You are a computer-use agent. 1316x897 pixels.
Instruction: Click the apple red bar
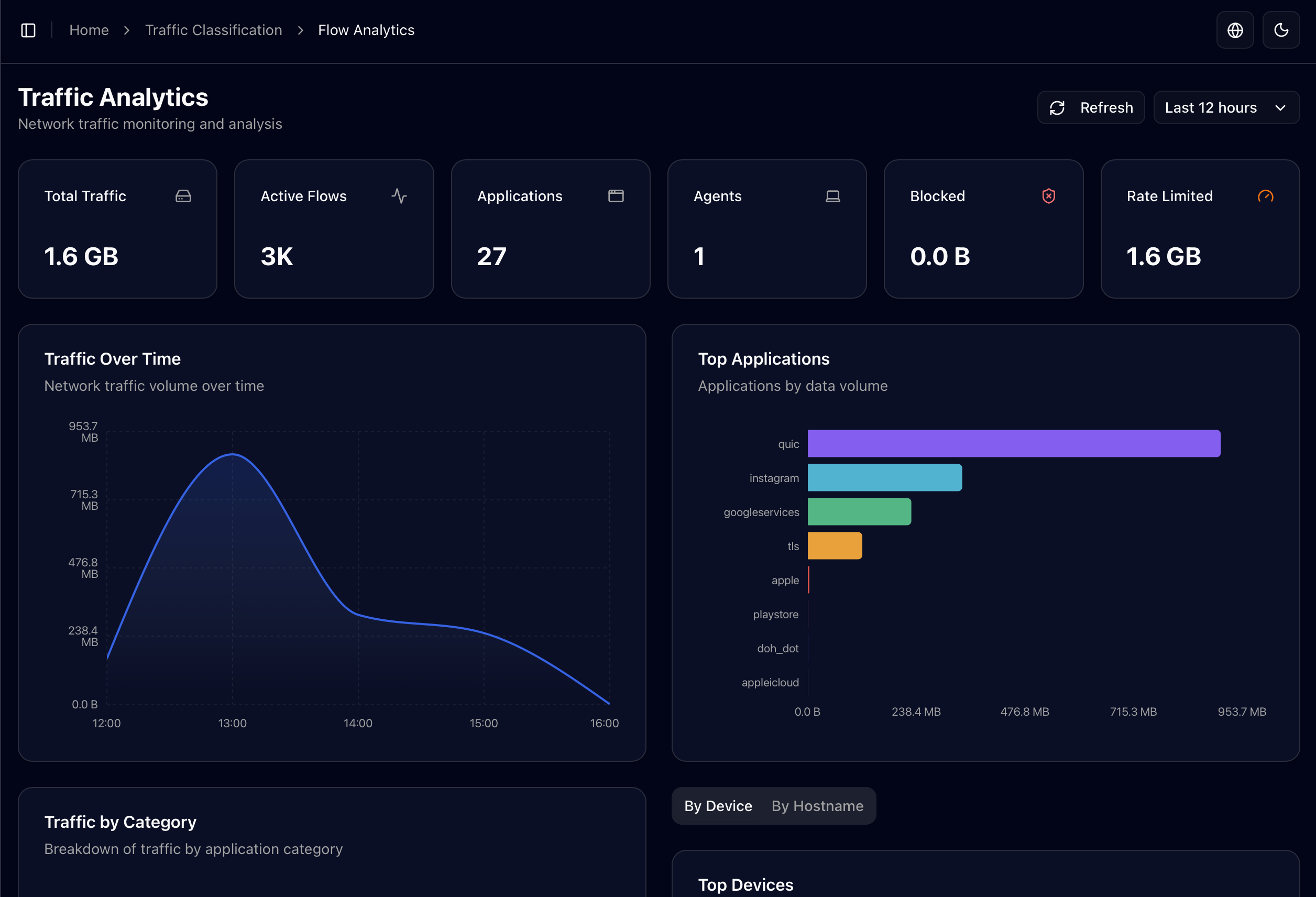809,579
